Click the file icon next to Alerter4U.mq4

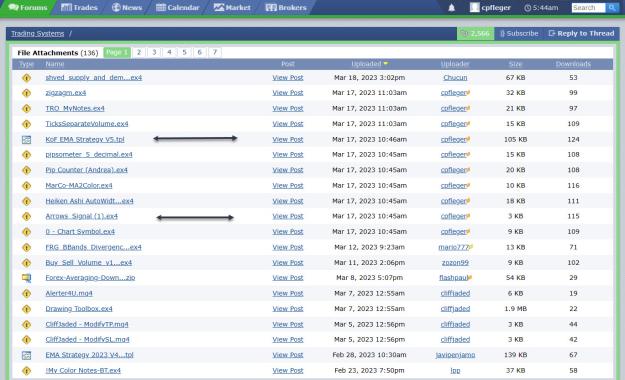(26, 293)
